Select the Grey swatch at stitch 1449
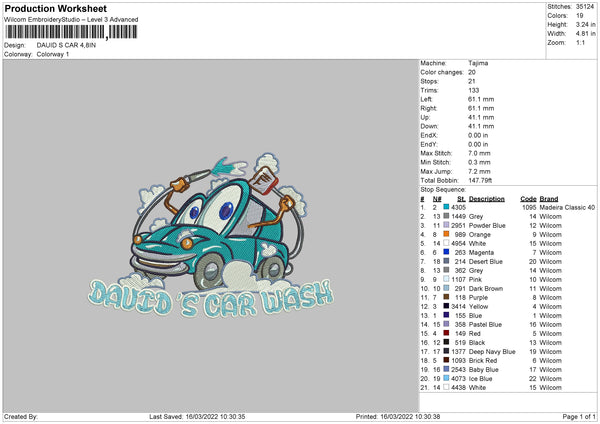600x424 pixels. pyautogui.click(x=446, y=216)
